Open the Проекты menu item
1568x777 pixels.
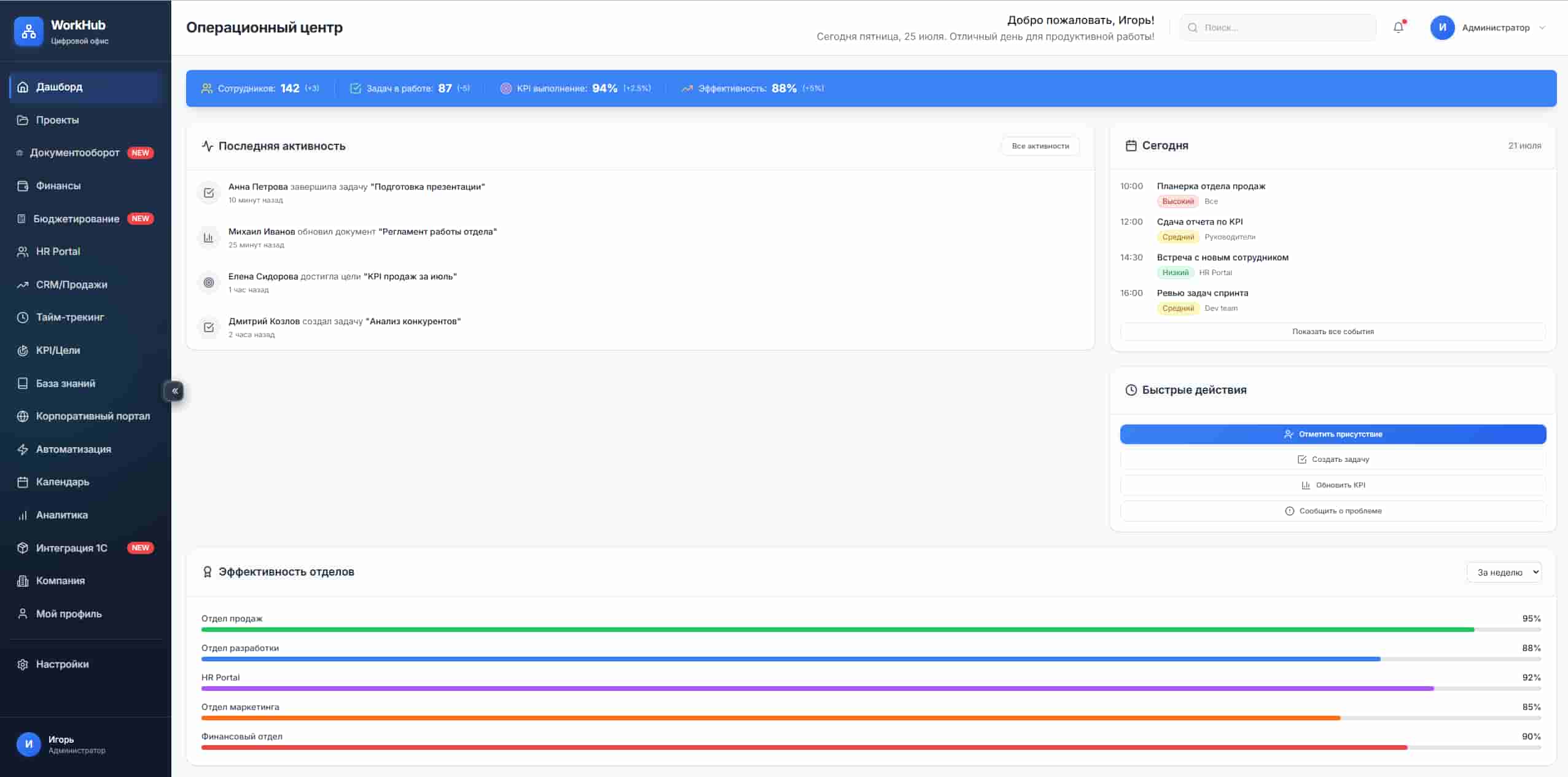[x=57, y=120]
